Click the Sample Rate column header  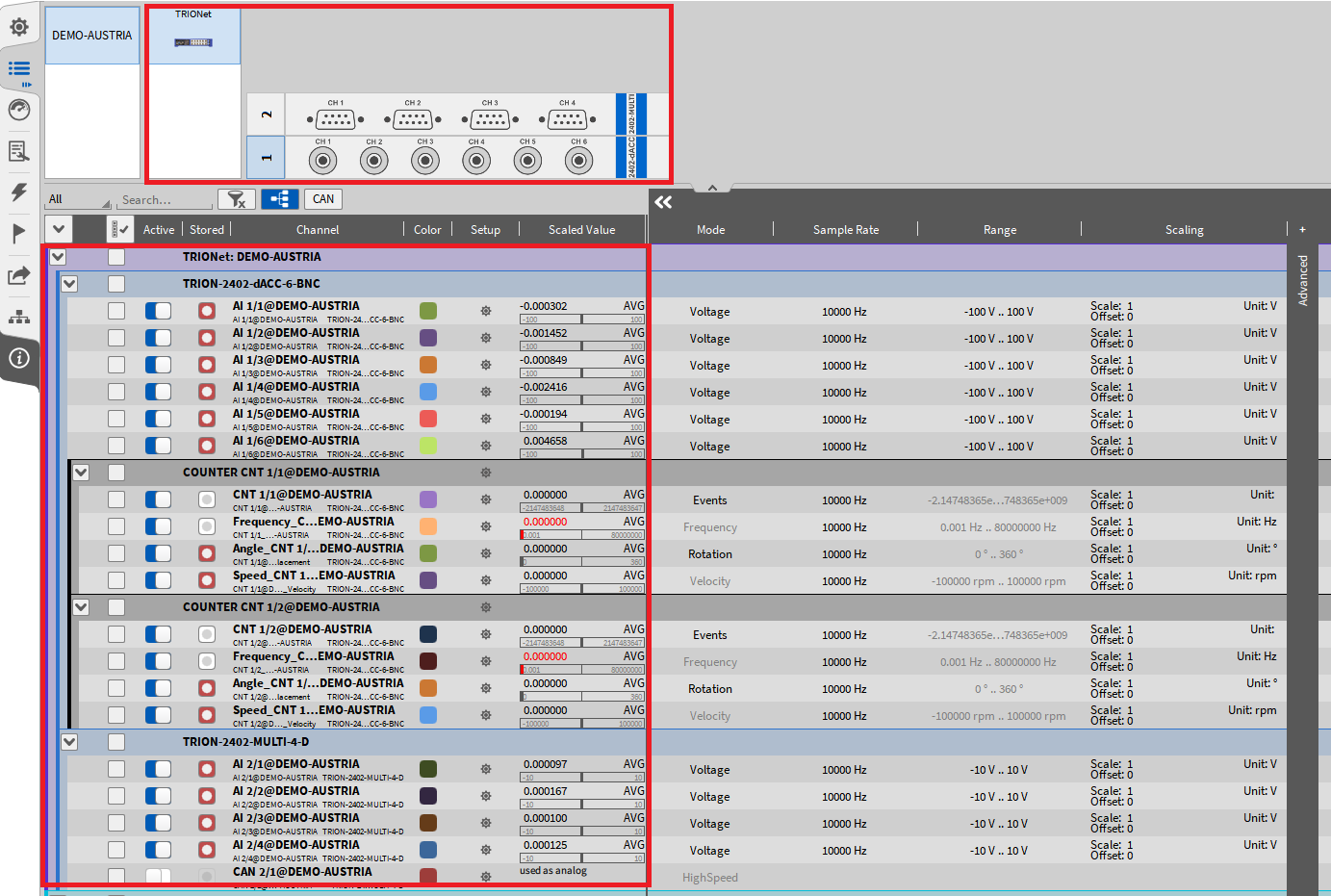[x=846, y=230]
